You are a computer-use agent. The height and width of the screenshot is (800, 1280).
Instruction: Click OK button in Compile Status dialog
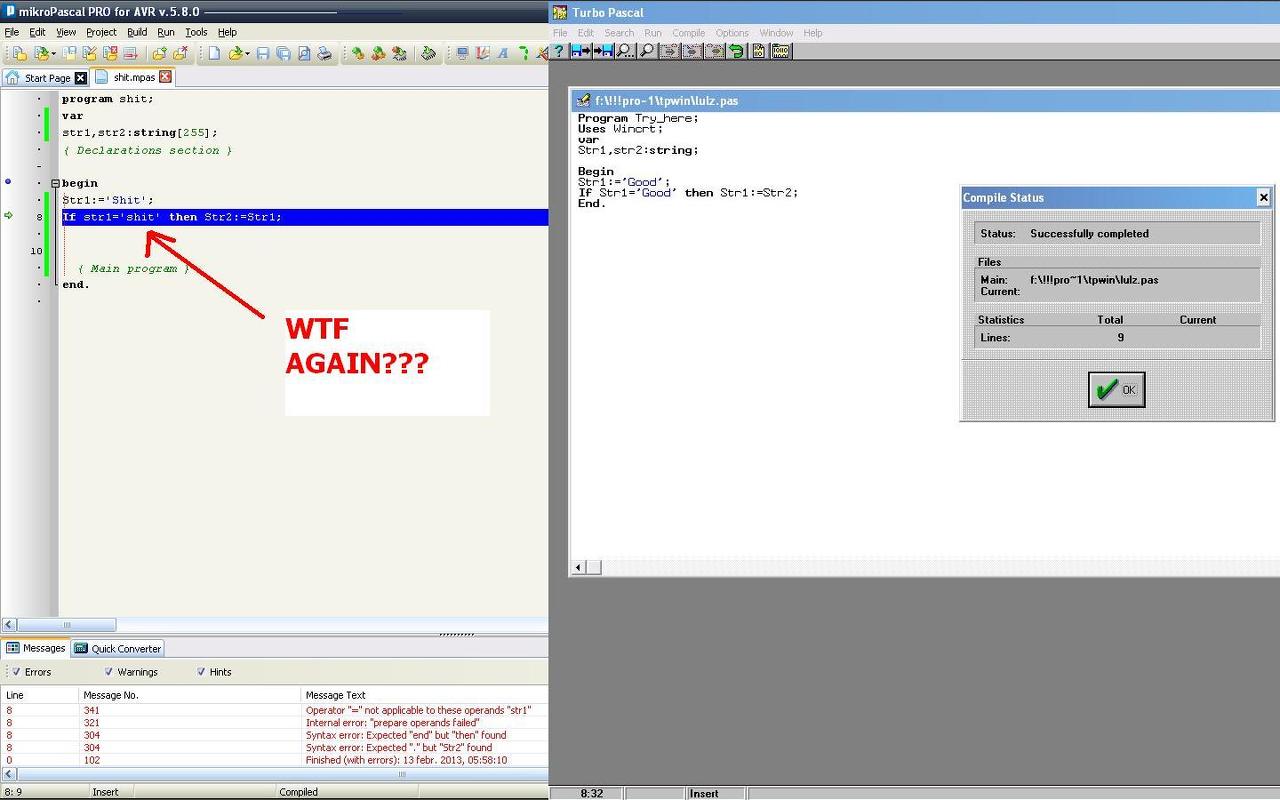pos(1116,390)
